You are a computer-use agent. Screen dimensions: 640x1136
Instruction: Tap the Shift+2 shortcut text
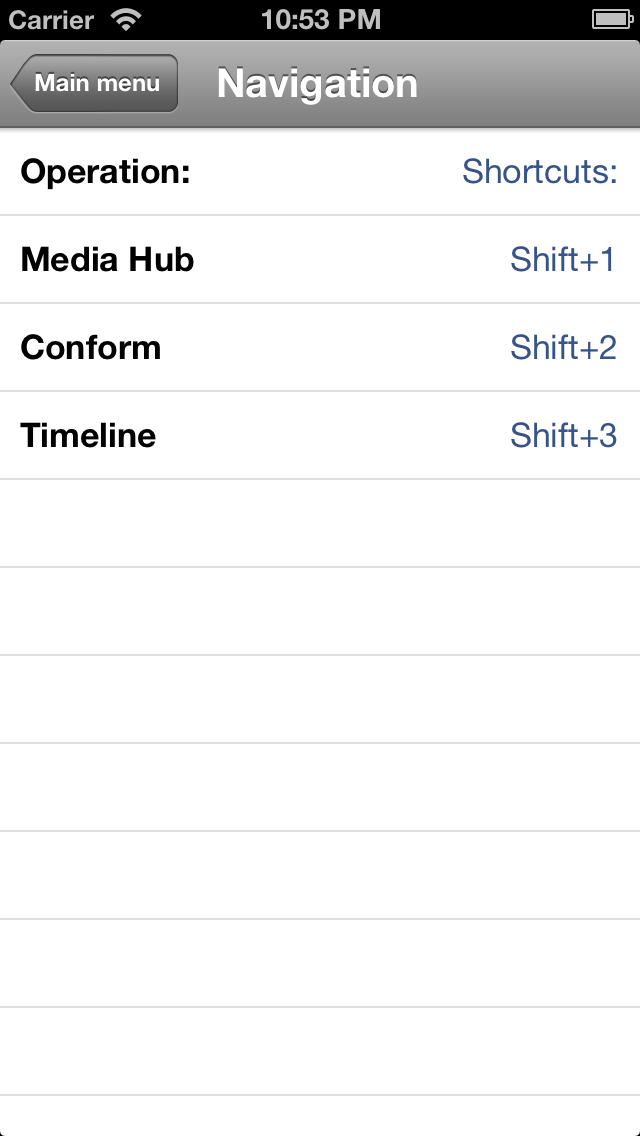pos(563,348)
